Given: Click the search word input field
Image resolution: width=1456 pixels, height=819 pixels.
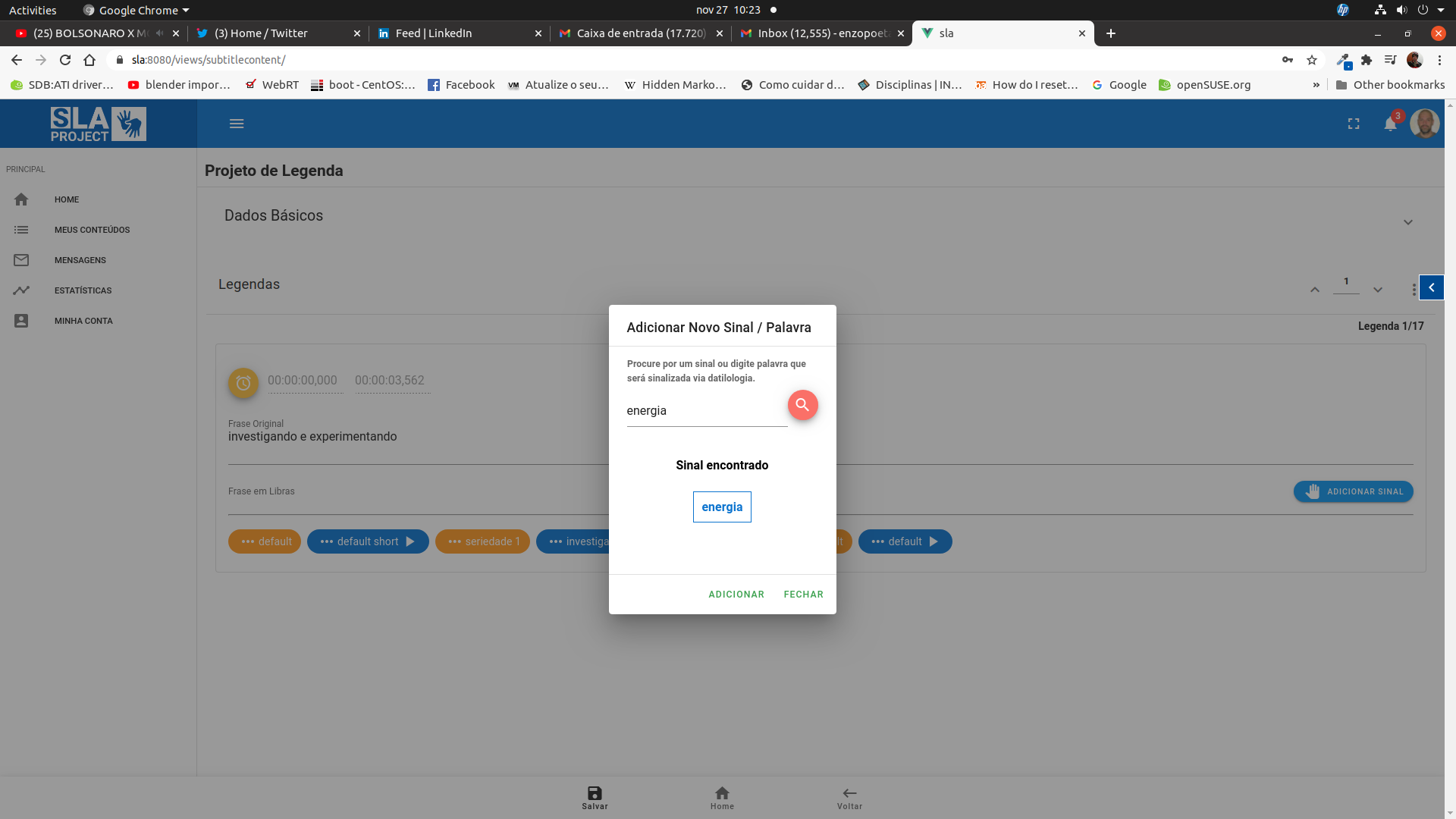Looking at the screenshot, I should click(706, 411).
